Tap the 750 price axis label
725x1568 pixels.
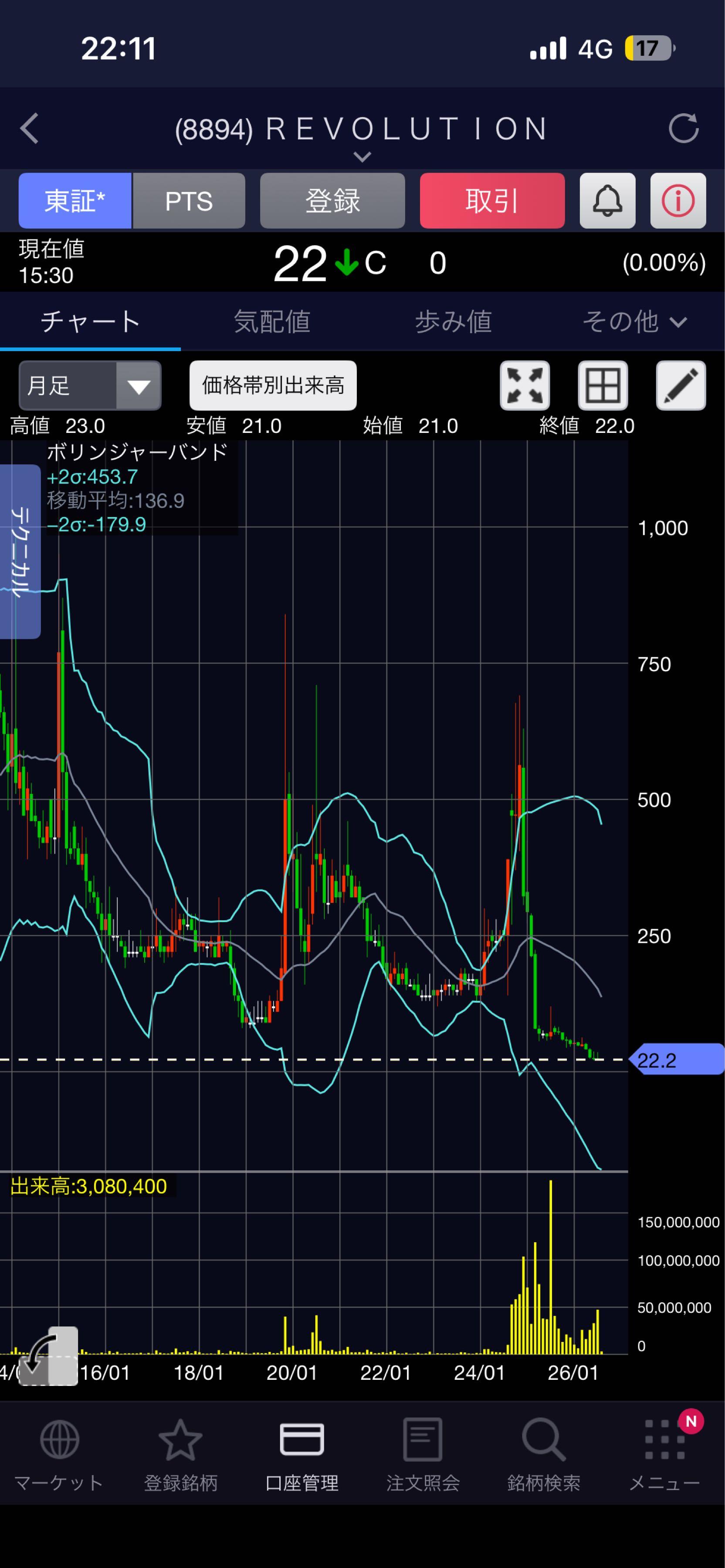tap(654, 664)
